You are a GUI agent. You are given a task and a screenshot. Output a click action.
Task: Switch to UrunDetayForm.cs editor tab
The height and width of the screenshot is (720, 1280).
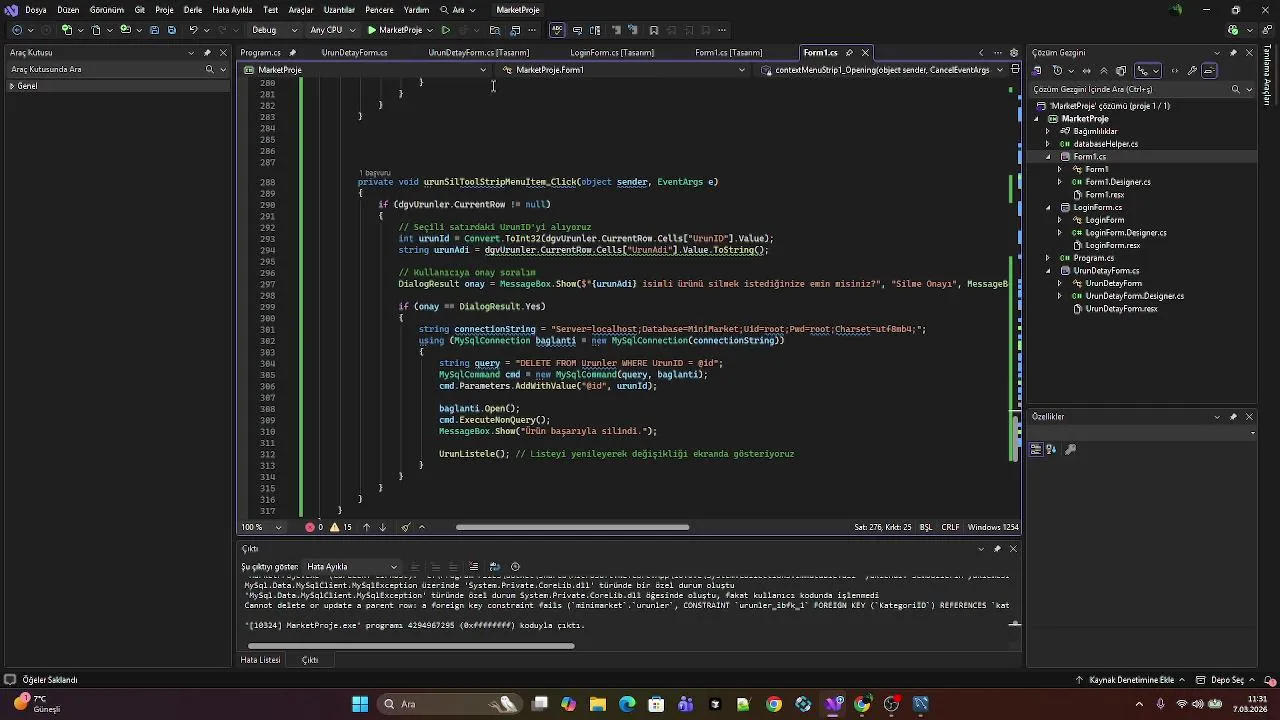click(354, 53)
